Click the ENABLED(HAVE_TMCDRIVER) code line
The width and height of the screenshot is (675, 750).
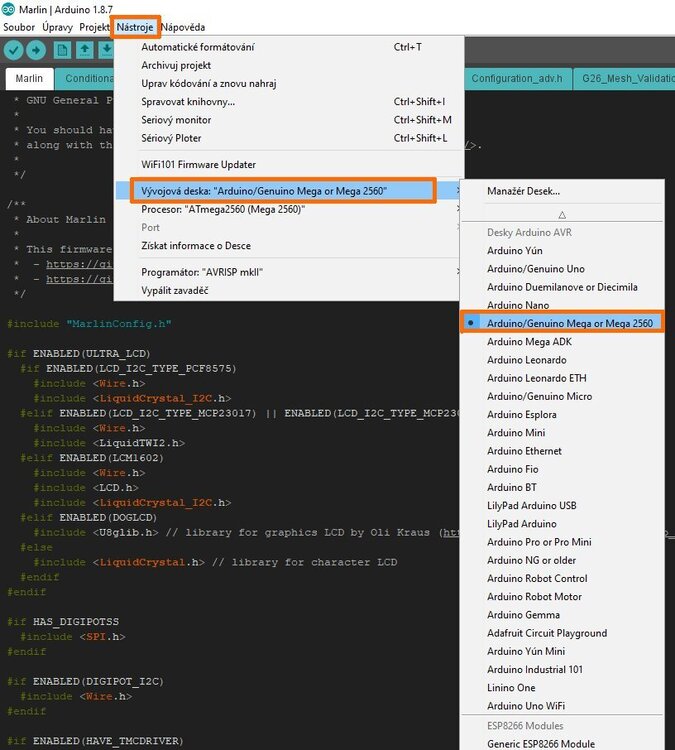[95, 741]
